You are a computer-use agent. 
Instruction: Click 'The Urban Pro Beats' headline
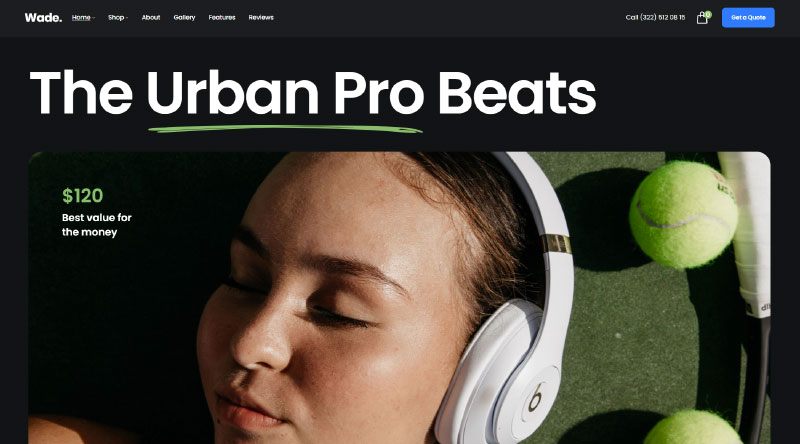[x=313, y=93]
